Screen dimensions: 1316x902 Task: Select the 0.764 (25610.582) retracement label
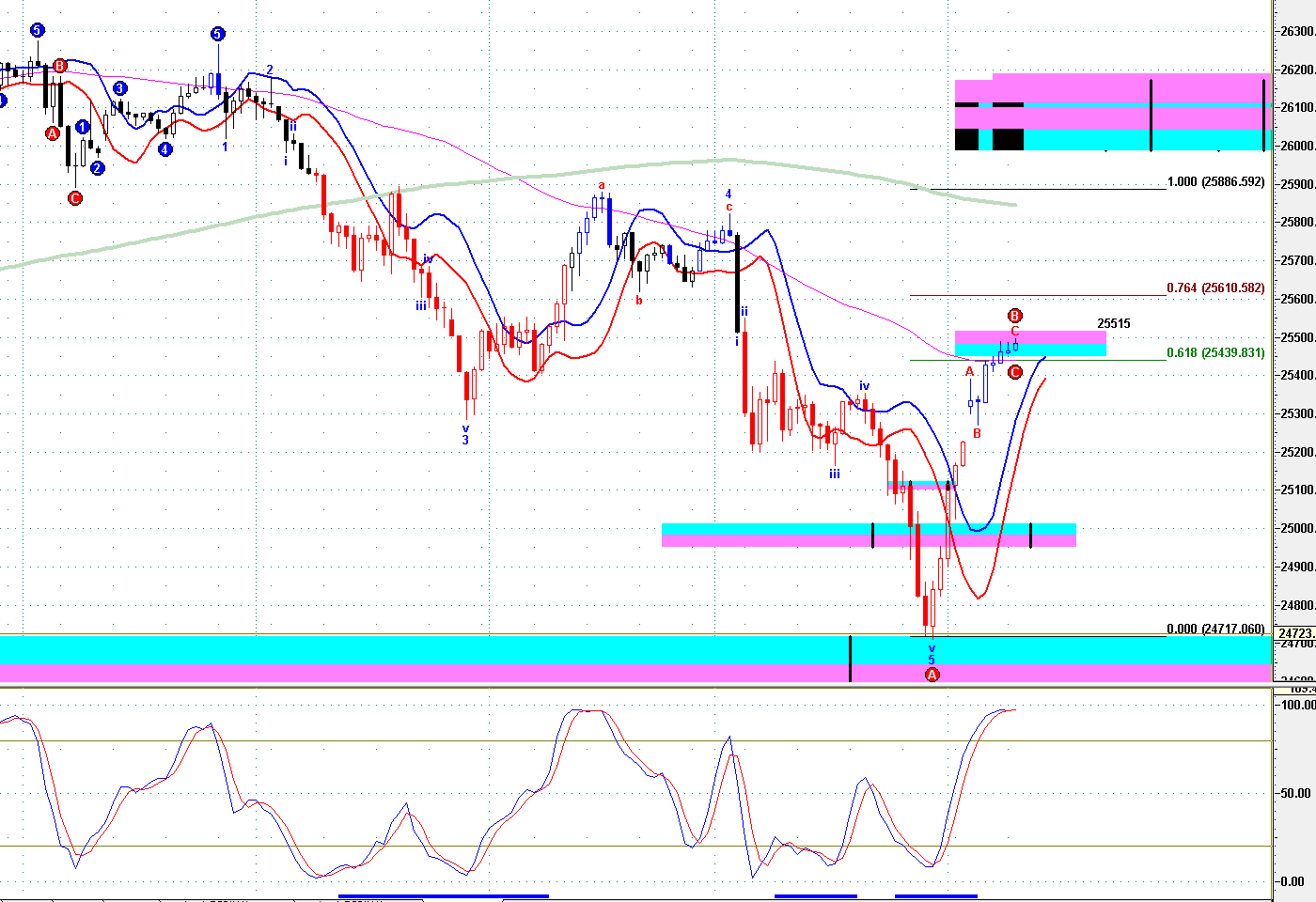1215,288
